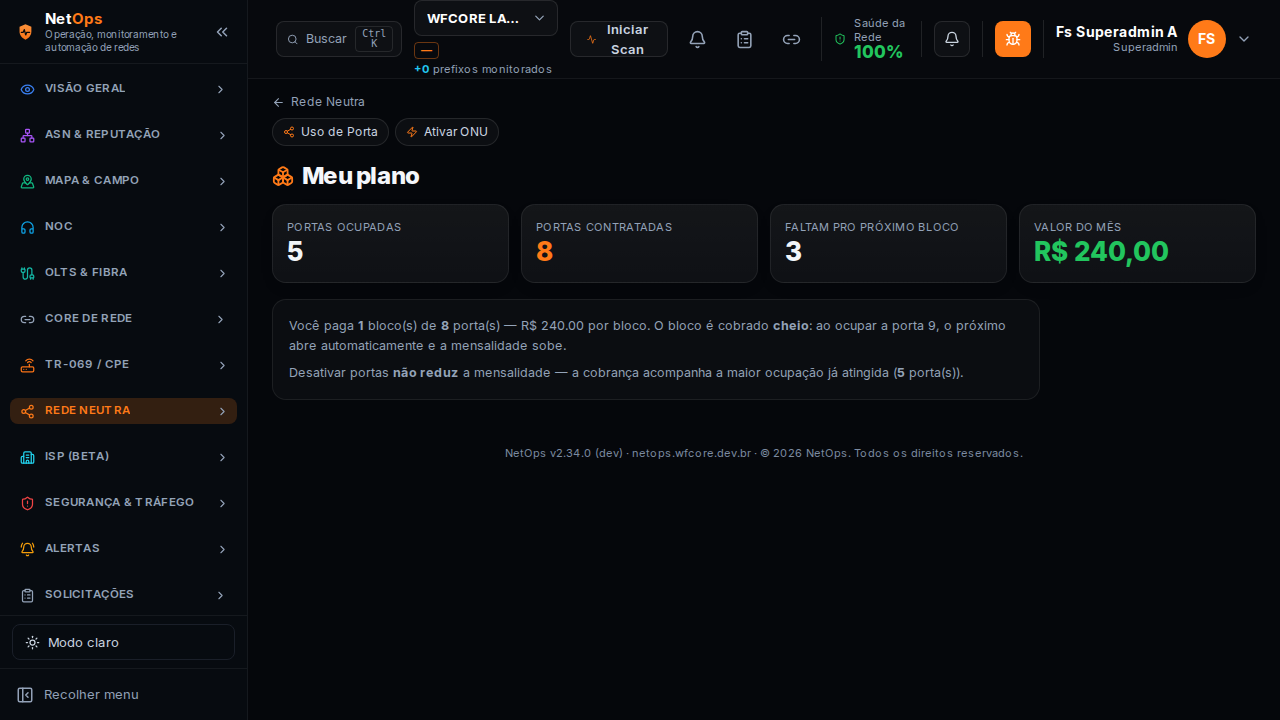Click the Solicitações clipboard icon in sidebar

click(28, 595)
